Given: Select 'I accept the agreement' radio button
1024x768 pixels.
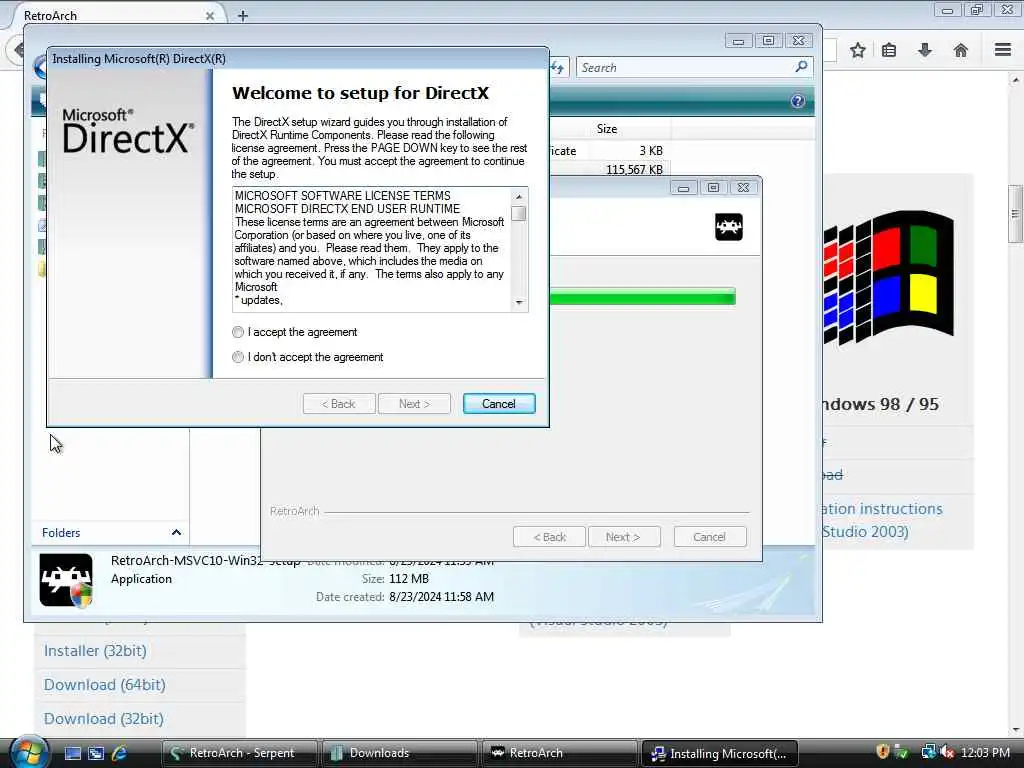Looking at the screenshot, I should click(238, 332).
